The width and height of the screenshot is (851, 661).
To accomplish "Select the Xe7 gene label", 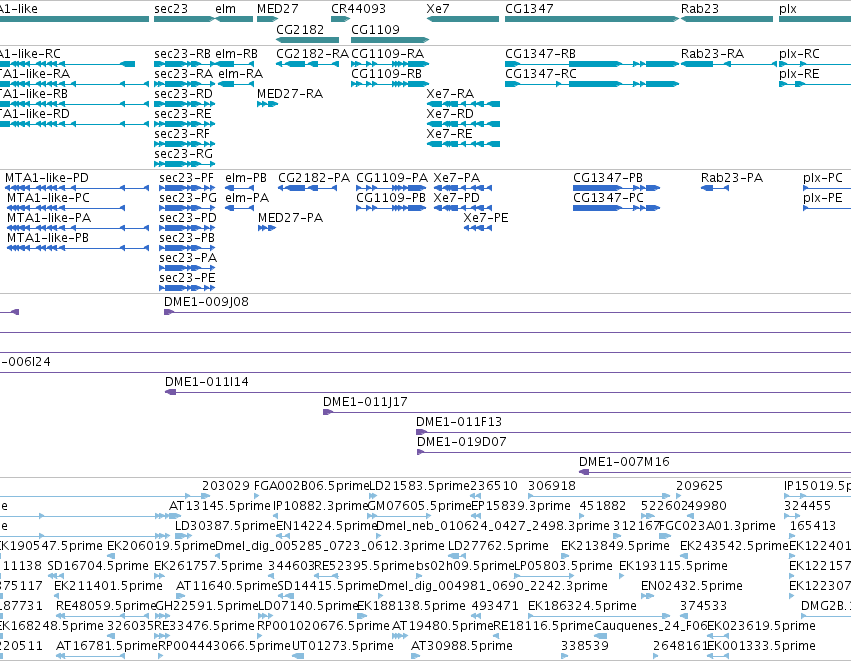I will (x=437, y=9).
